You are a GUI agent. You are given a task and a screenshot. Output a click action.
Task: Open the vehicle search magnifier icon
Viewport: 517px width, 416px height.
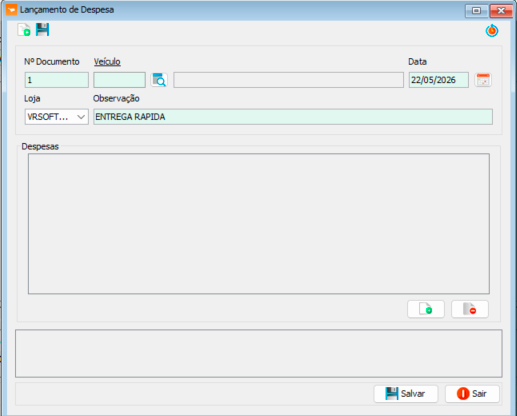159,80
